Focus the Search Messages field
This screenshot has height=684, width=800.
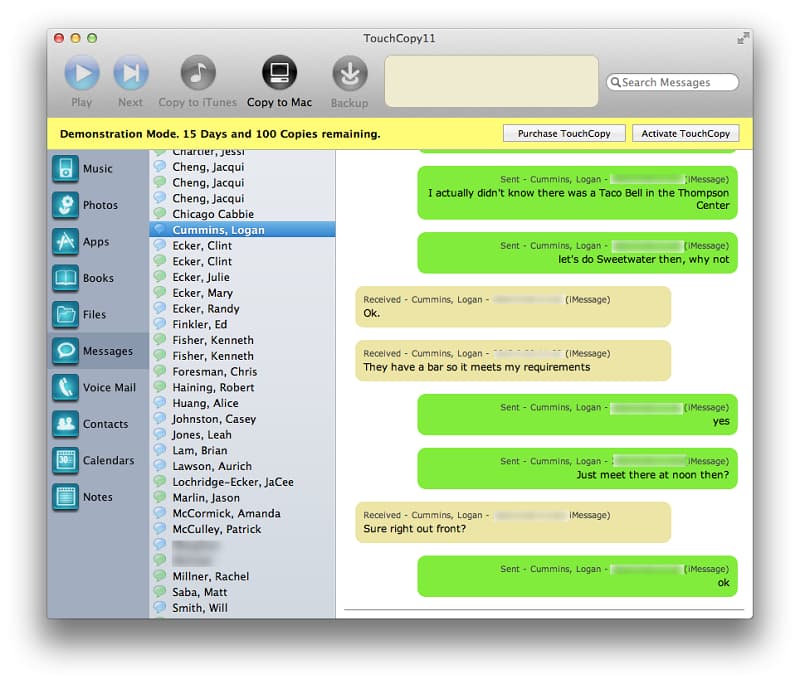tap(672, 82)
